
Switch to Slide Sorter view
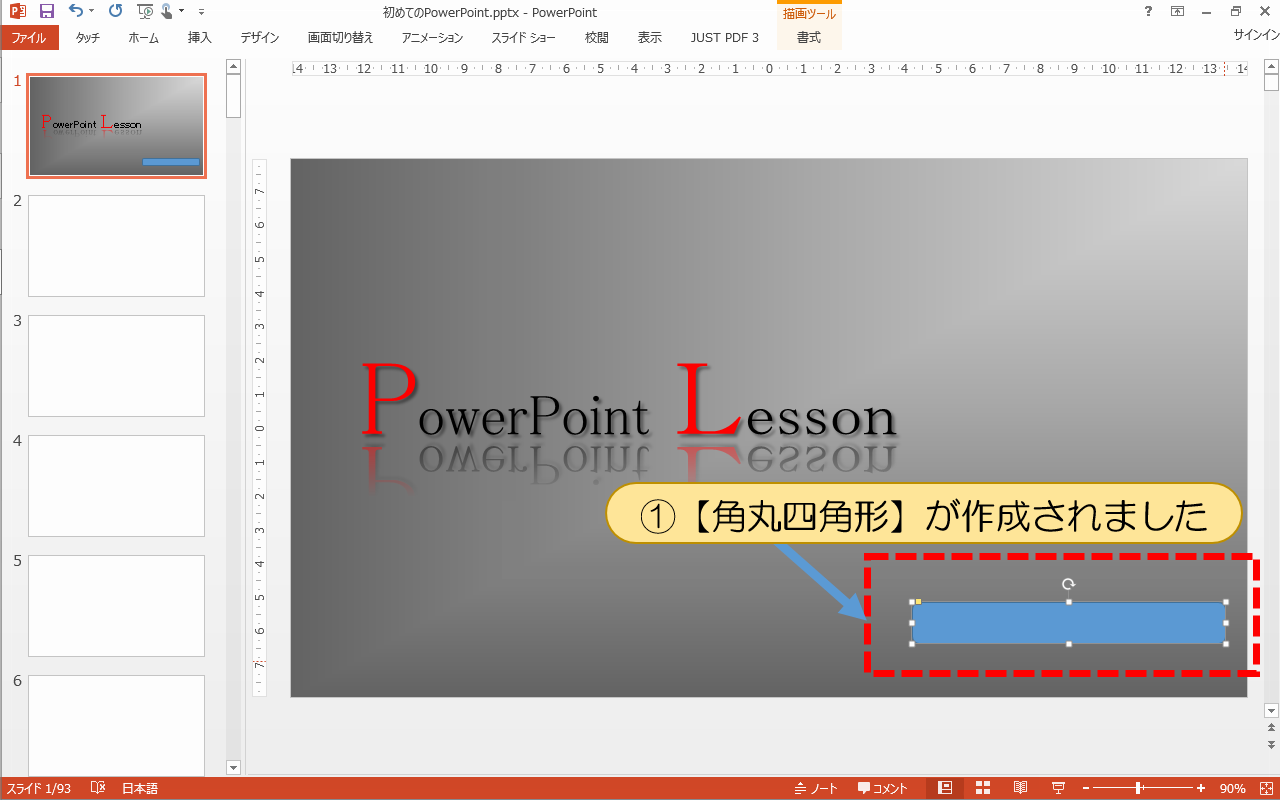point(983,788)
